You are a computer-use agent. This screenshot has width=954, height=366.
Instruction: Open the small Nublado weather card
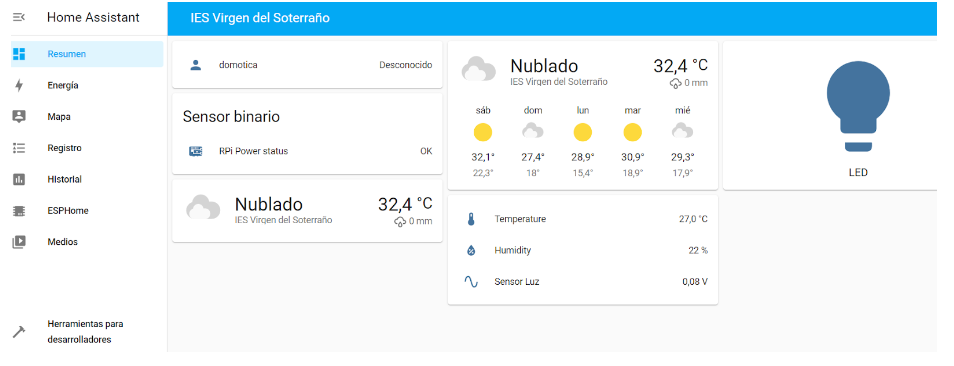(x=307, y=210)
